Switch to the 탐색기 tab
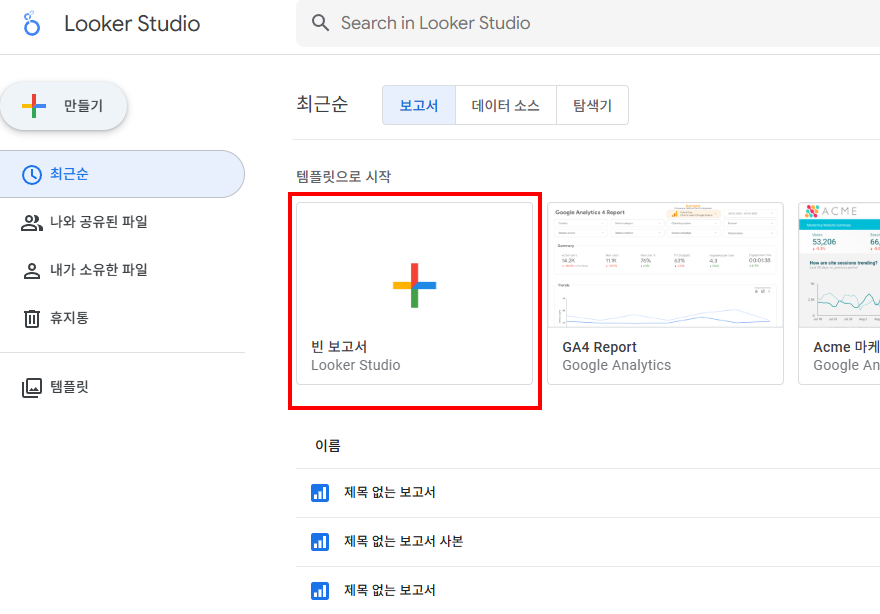 [592, 106]
